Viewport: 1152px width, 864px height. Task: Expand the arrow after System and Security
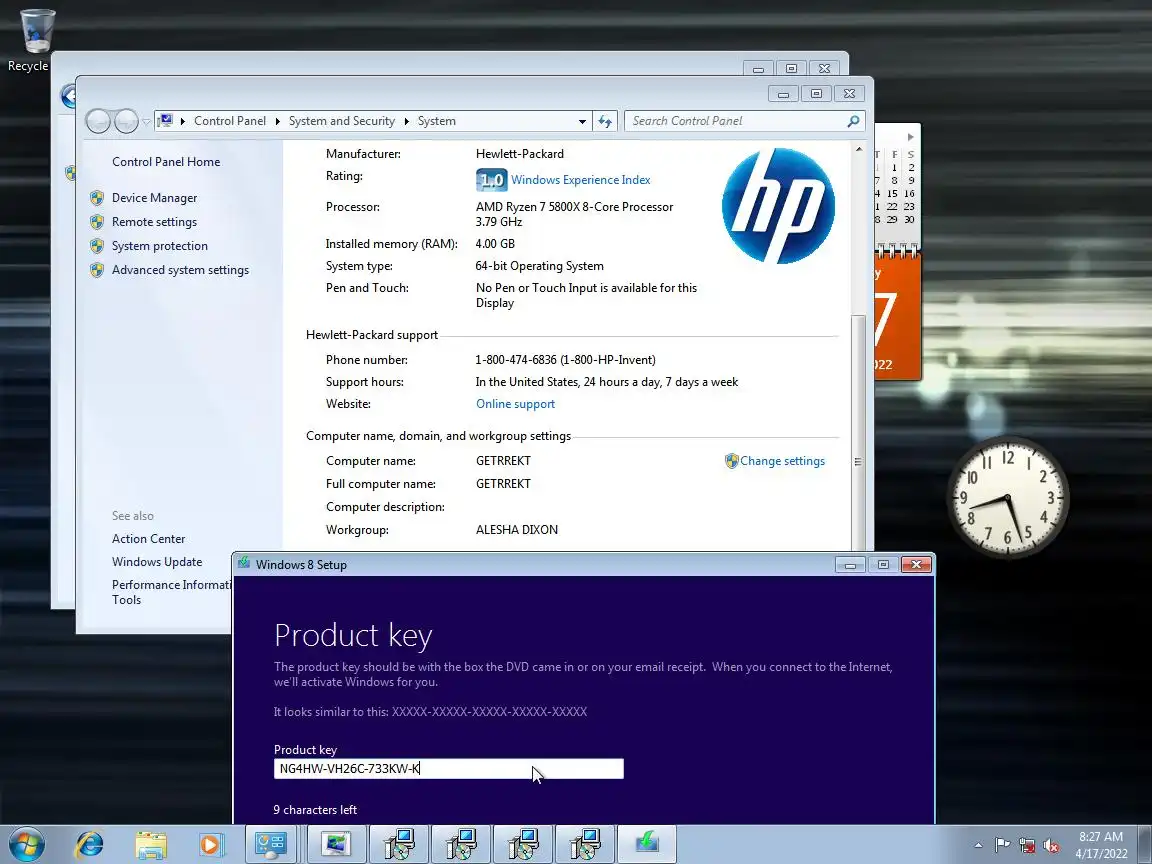(406, 121)
